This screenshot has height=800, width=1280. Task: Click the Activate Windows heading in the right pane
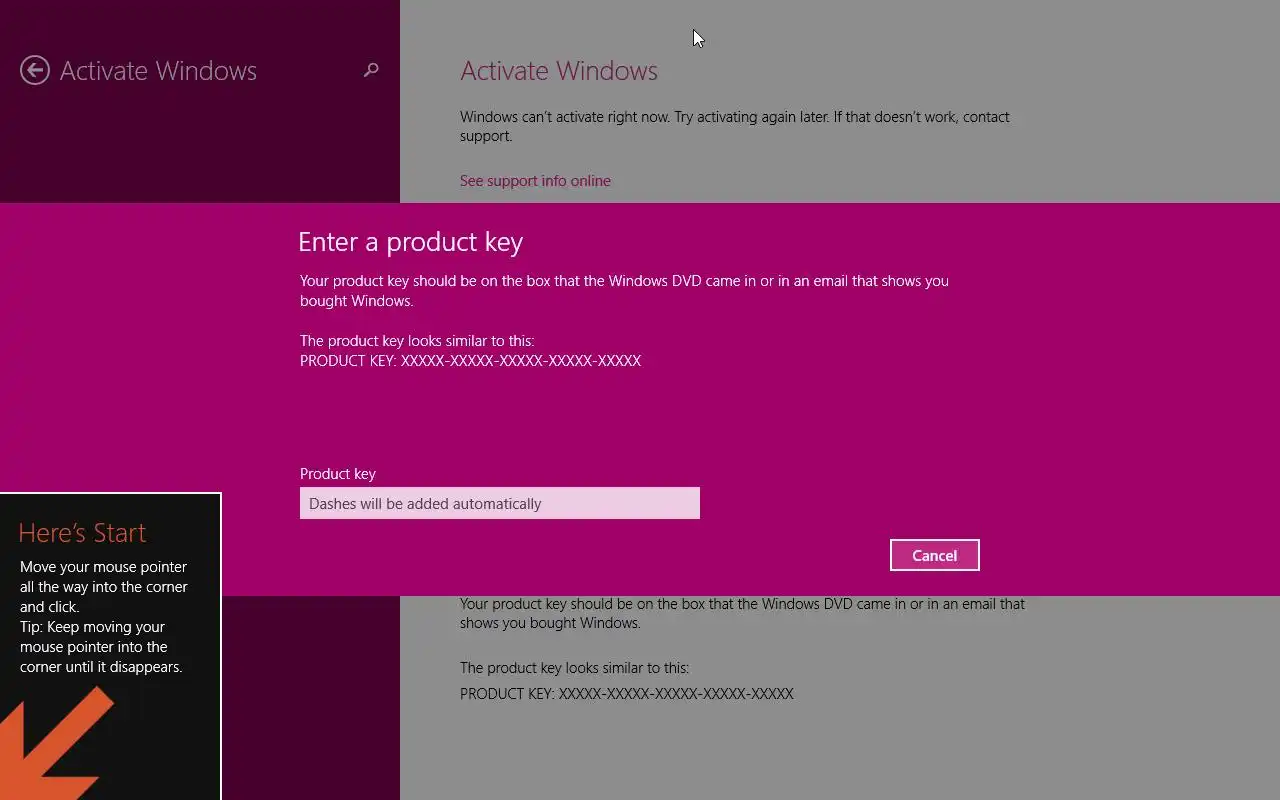559,71
